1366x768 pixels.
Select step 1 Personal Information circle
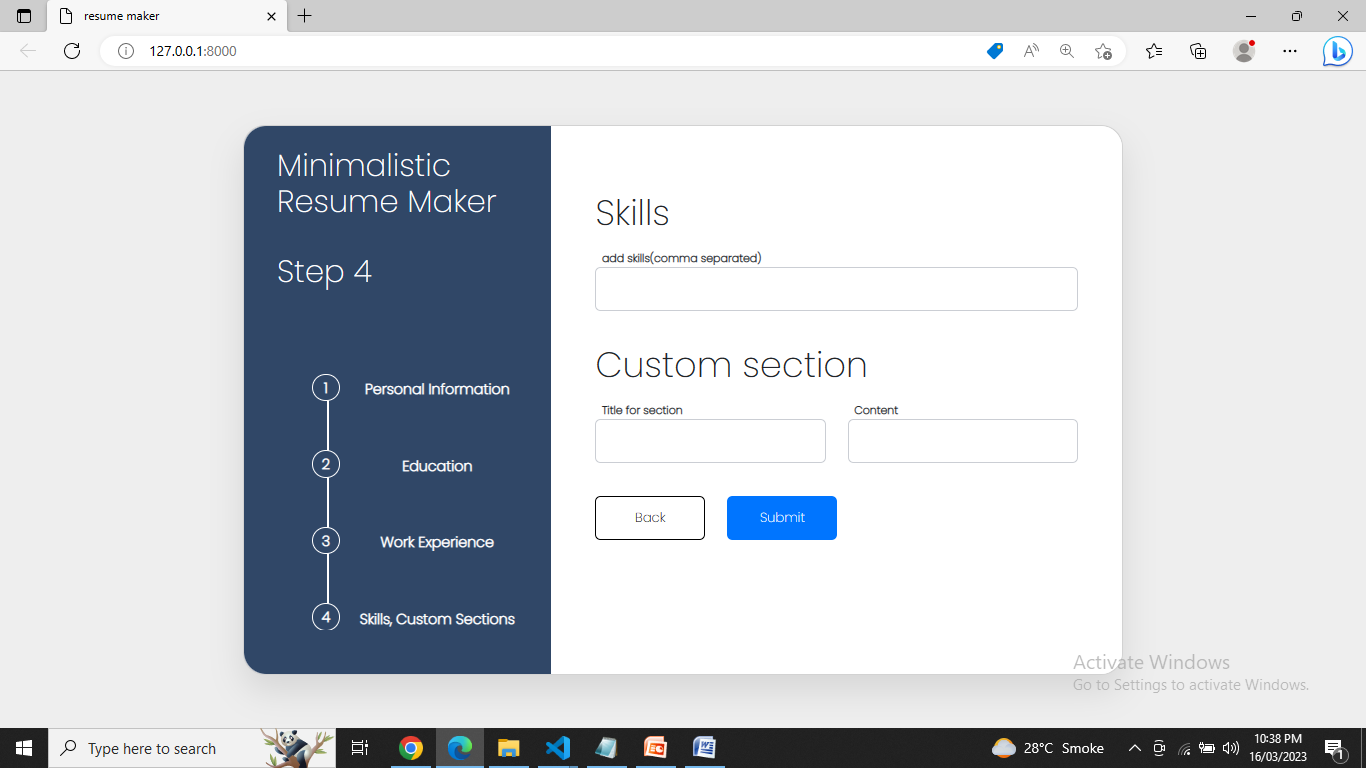coord(325,387)
